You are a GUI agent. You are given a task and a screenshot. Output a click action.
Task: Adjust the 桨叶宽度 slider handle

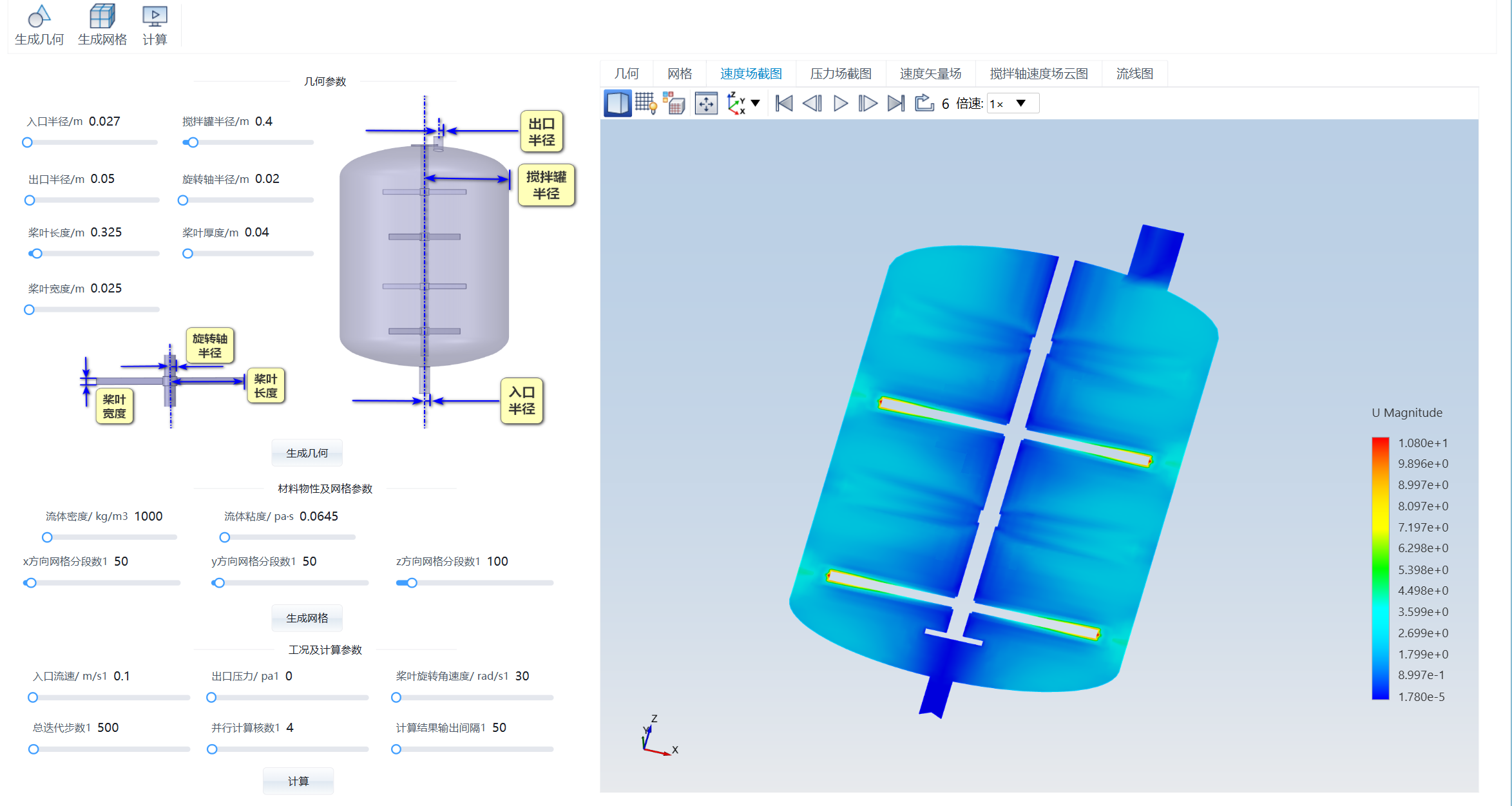pos(29,310)
